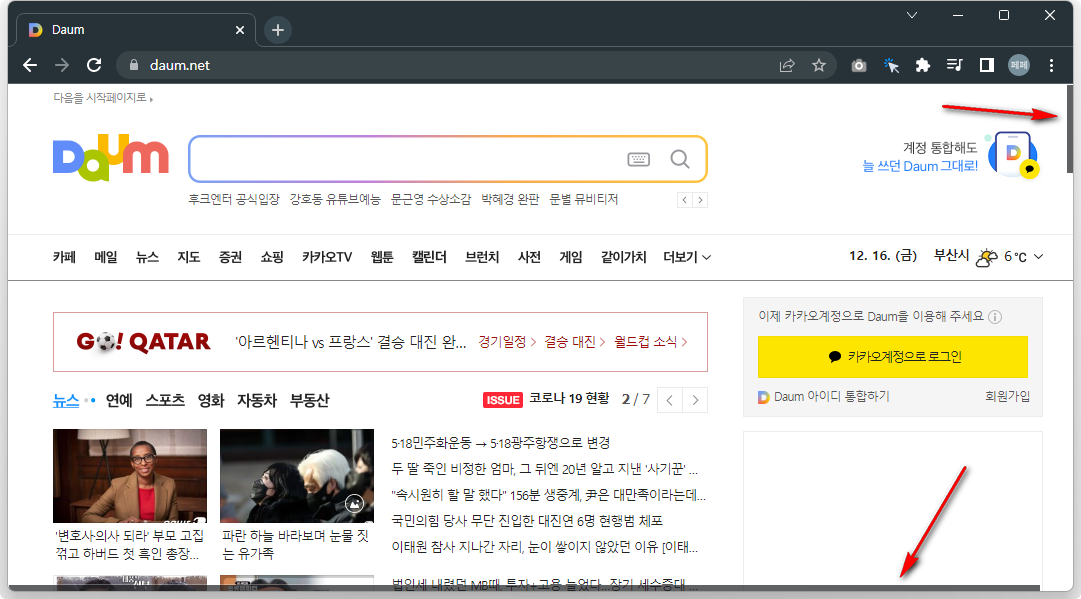Select the 뉴스 tab in the news section
This screenshot has height=599, width=1081.
coord(66,400)
